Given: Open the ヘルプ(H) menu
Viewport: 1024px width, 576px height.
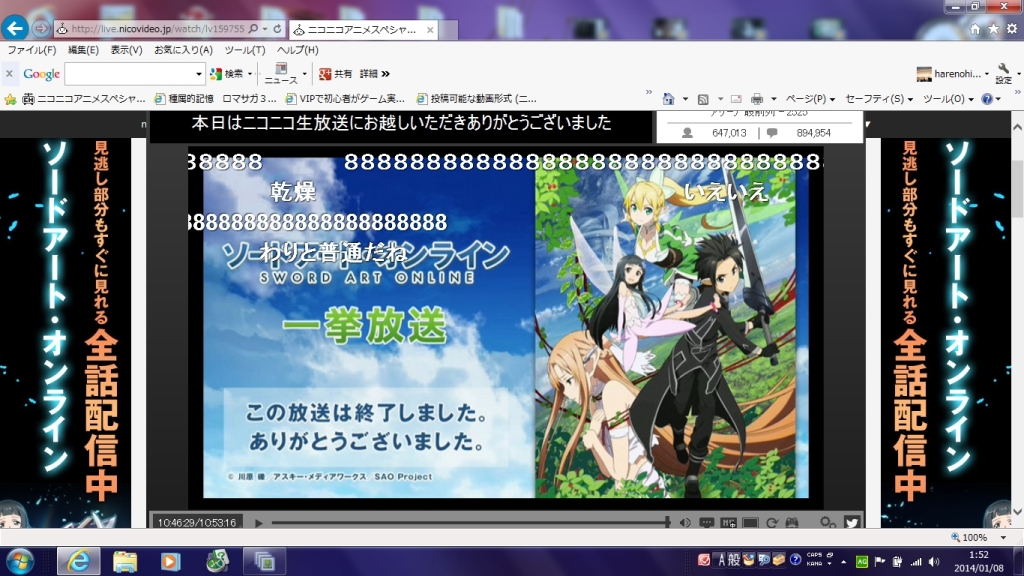Looking at the screenshot, I should click(x=297, y=50).
